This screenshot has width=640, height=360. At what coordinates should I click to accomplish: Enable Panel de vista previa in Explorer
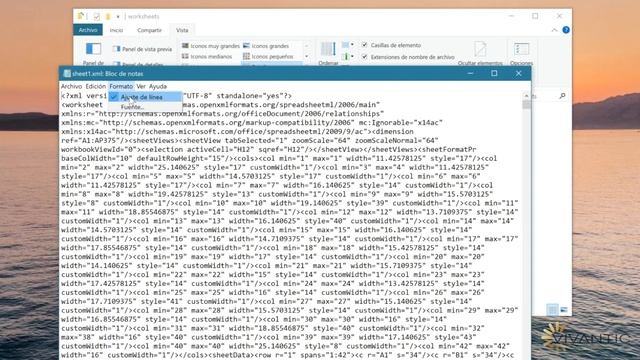(142, 49)
